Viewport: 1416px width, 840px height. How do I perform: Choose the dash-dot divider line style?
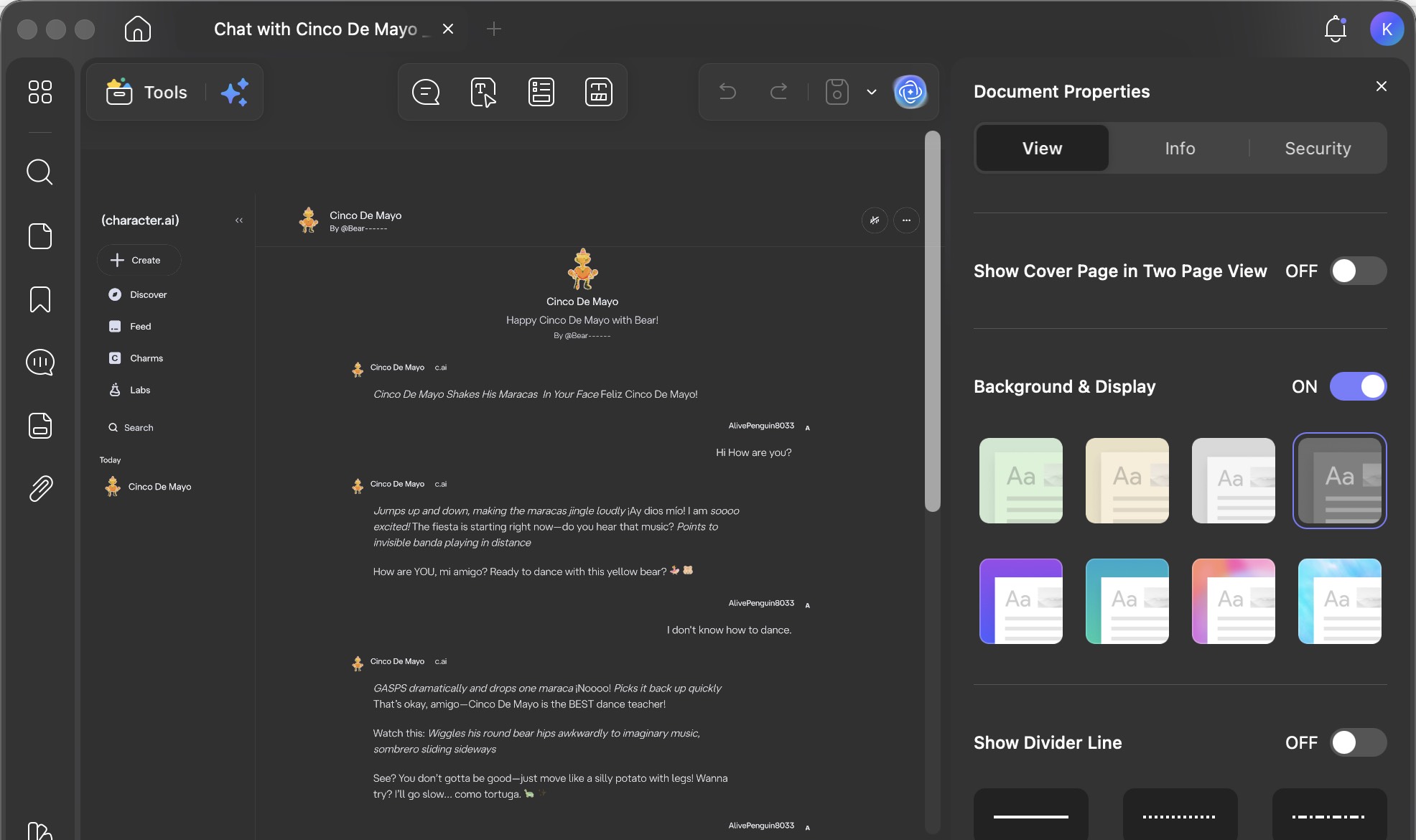point(1329,814)
